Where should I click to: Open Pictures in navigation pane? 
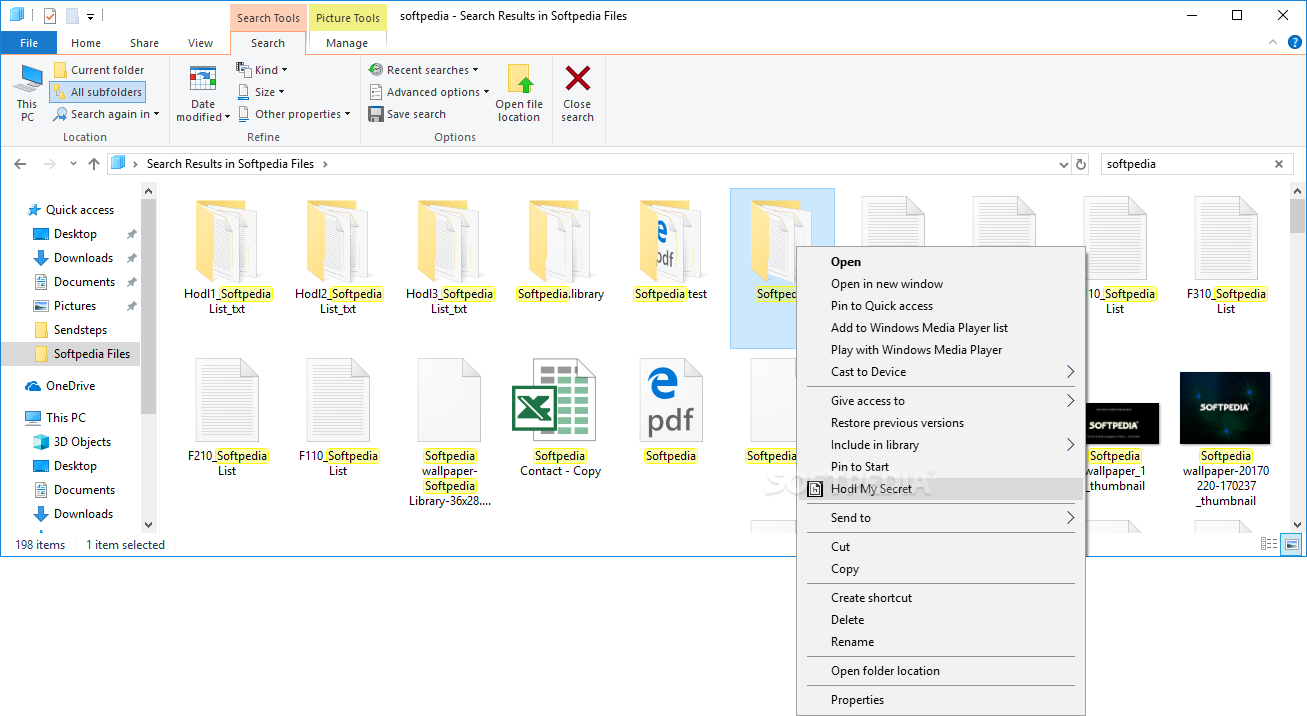(75, 306)
